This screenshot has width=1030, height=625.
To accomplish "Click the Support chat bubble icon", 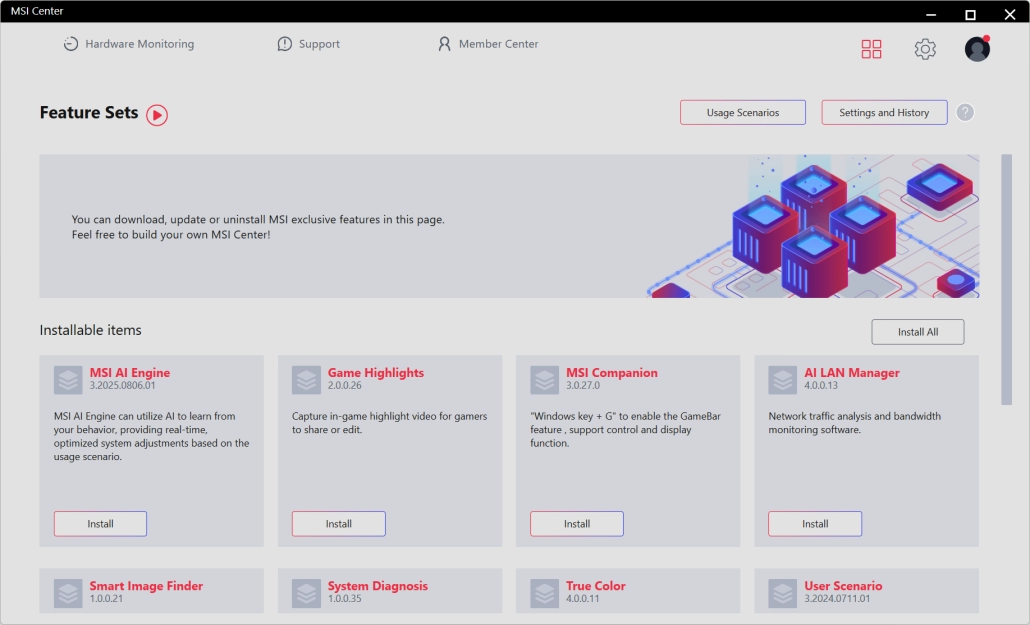I will pyautogui.click(x=284, y=44).
